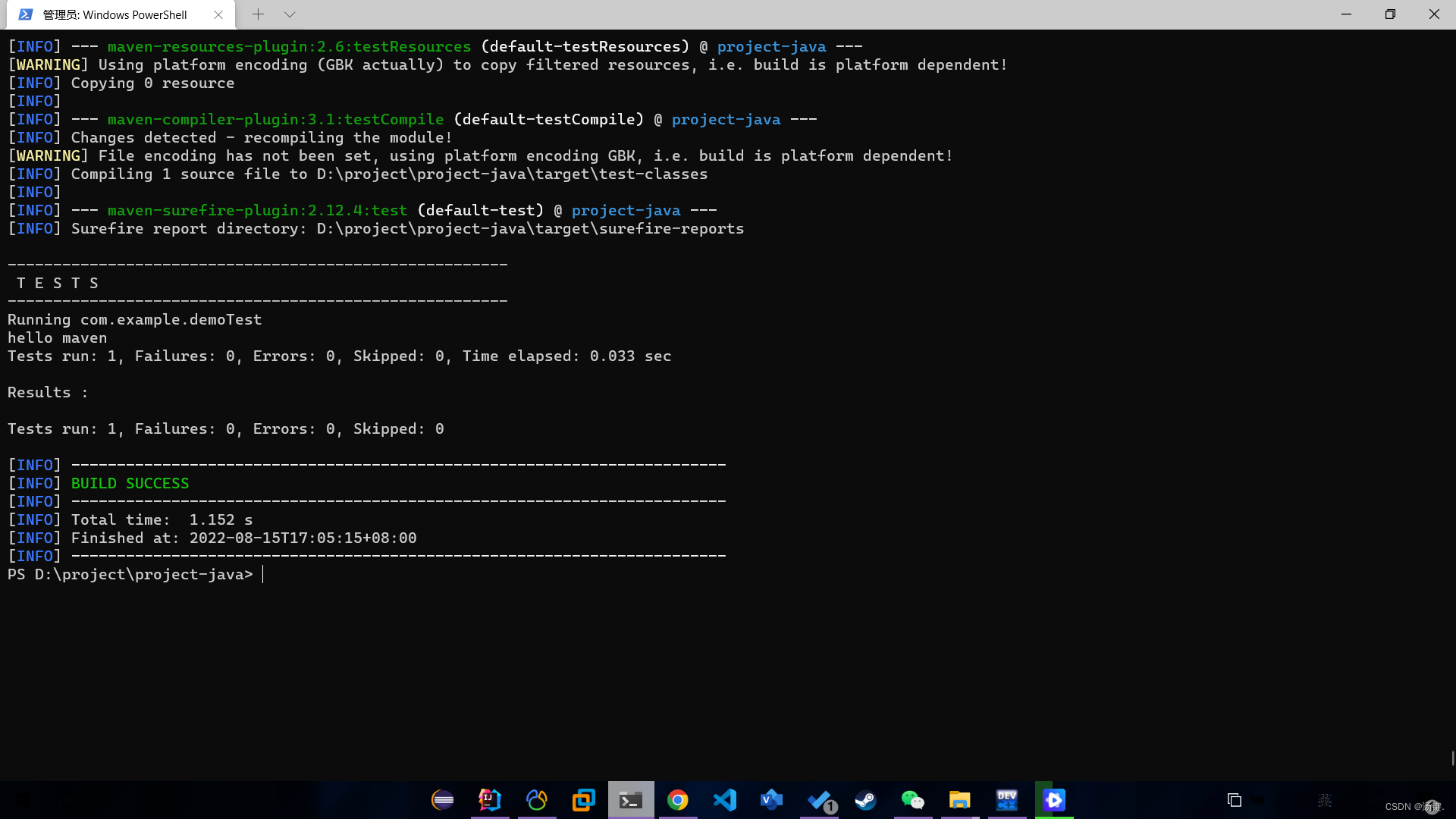The width and height of the screenshot is (1456, 819).
Task: Launch VMware Workstation from the taskbar
Action: [584, 800]
